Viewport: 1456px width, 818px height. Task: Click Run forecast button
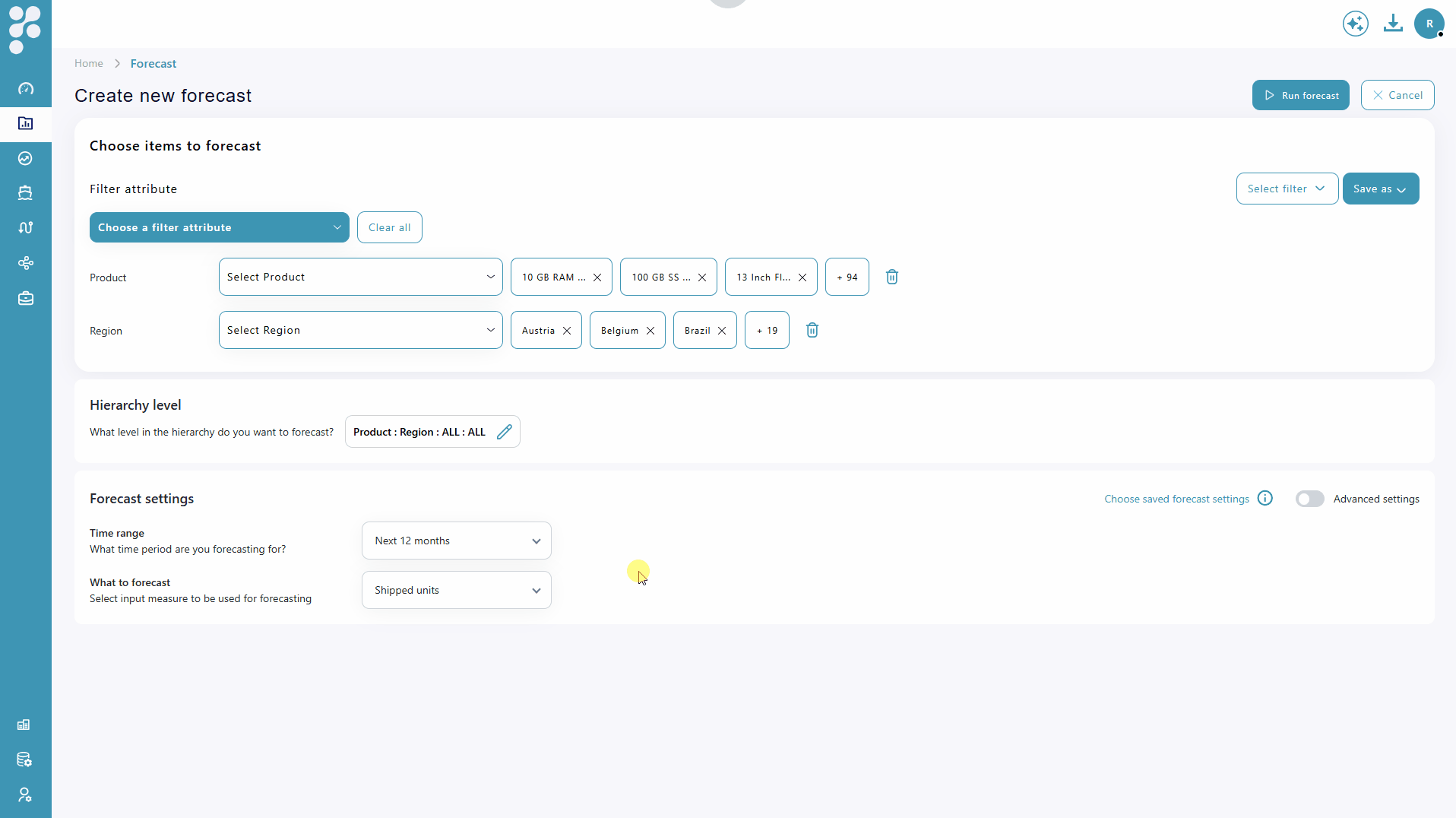[1301, 95]
